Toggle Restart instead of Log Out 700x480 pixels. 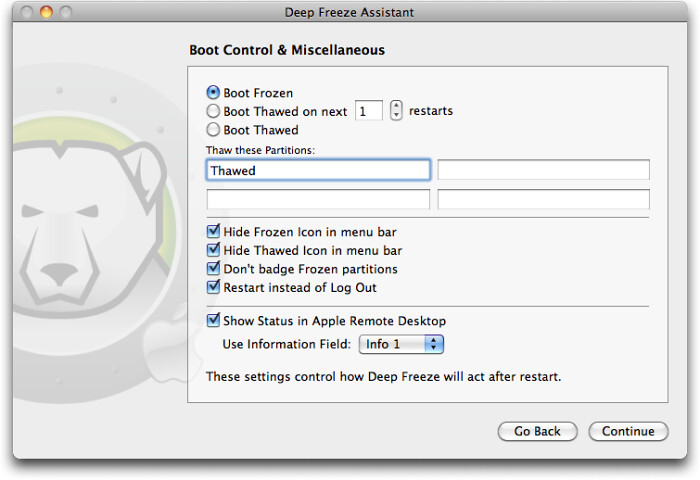[213, 288]
